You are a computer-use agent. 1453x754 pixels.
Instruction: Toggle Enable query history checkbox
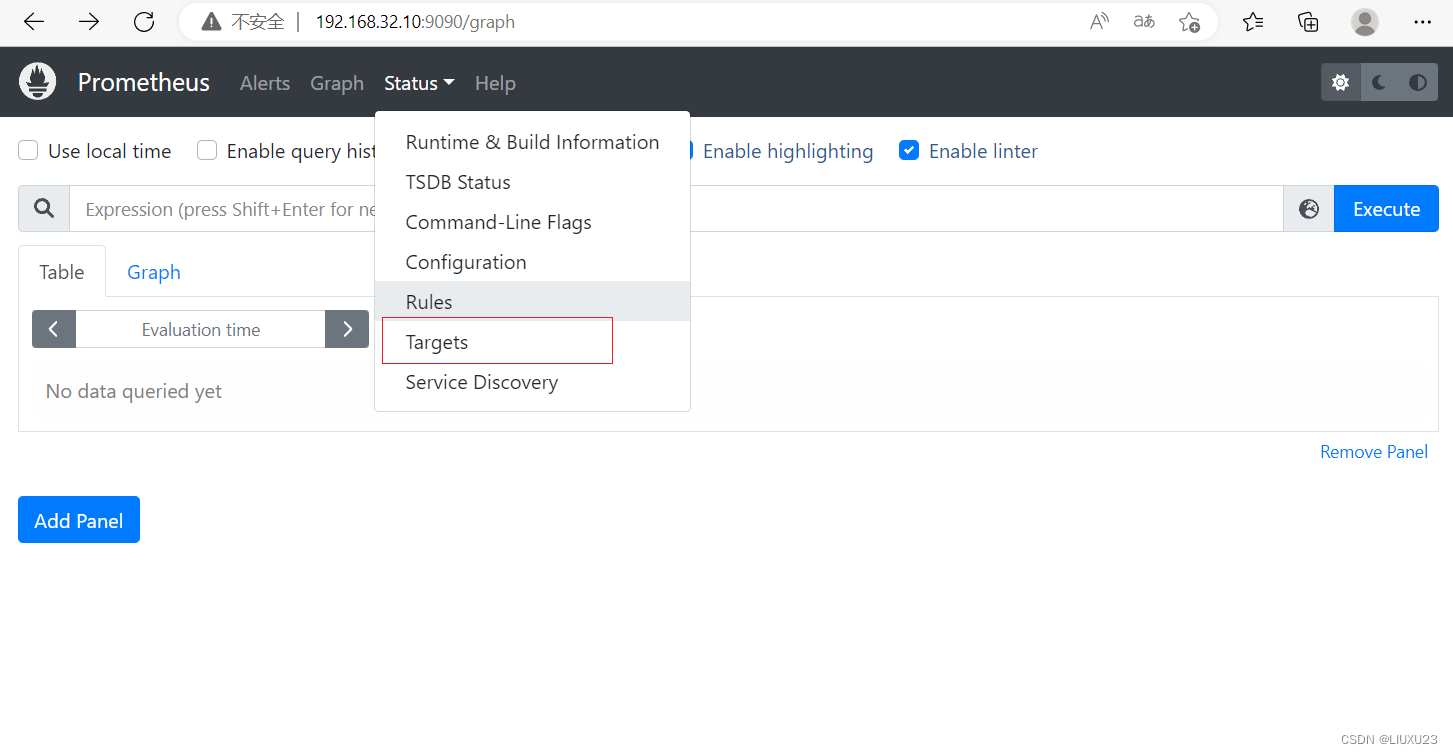pos(207,151)
